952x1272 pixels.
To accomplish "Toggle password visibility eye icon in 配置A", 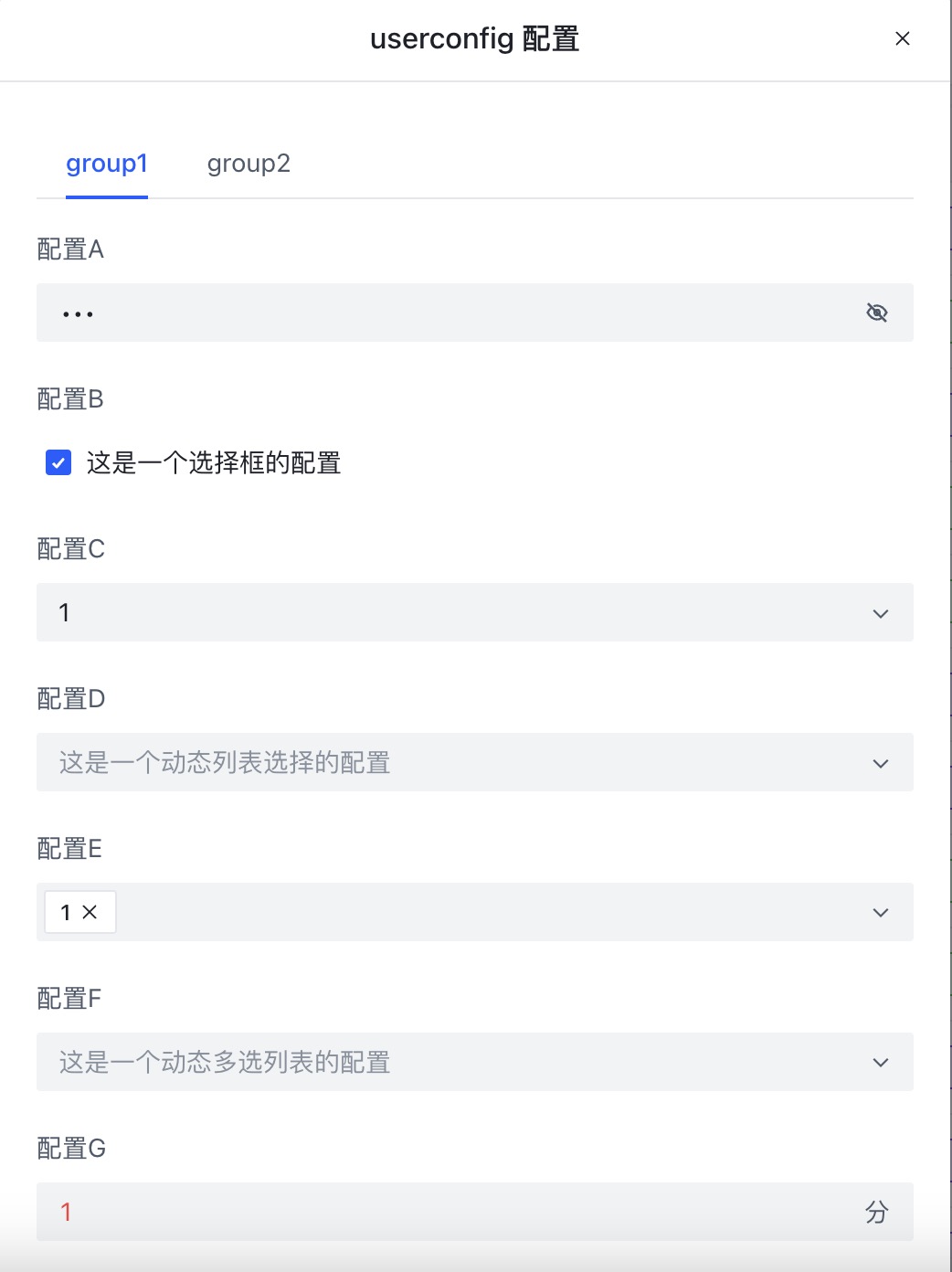I will (x=876, y=313).
